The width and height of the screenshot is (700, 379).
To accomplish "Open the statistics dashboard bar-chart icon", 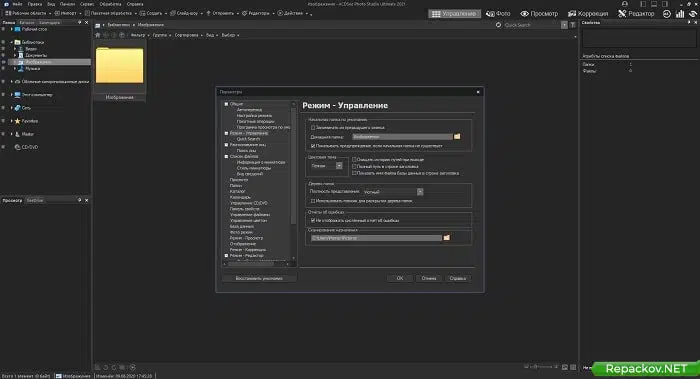I will click(x=680, y=14).
